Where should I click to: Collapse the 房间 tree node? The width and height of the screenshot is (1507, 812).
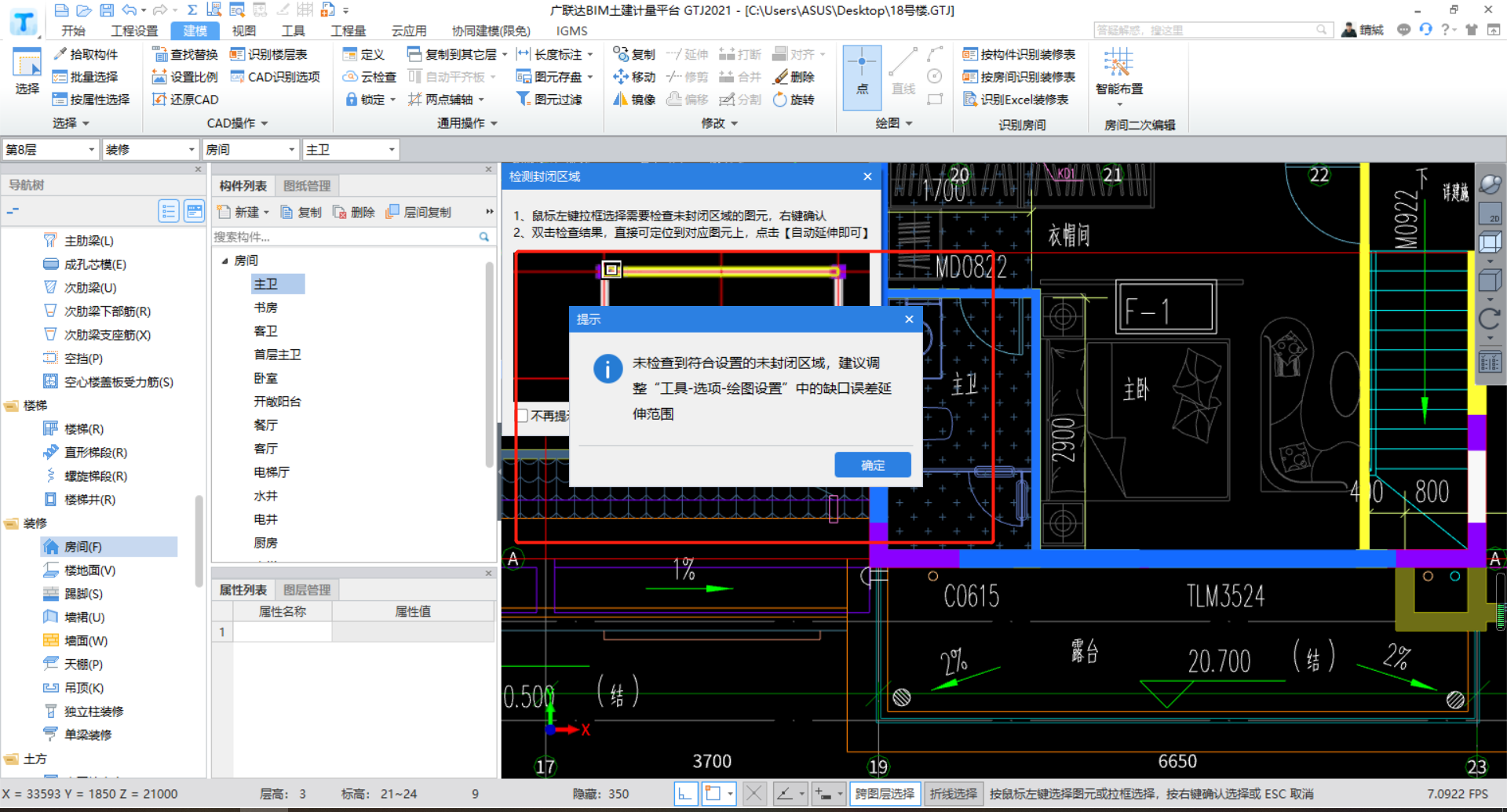[224, 260]
